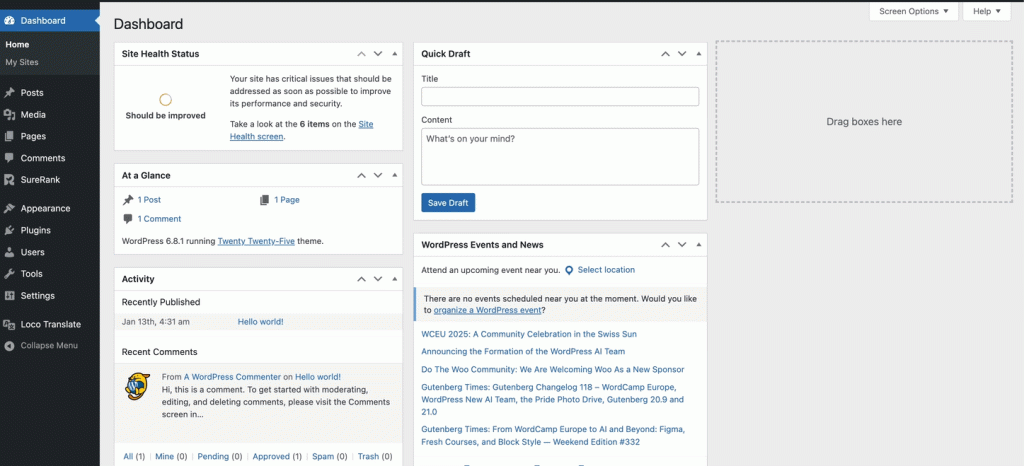Click the commenter avatar image
1024x466 pixels.
137,386
